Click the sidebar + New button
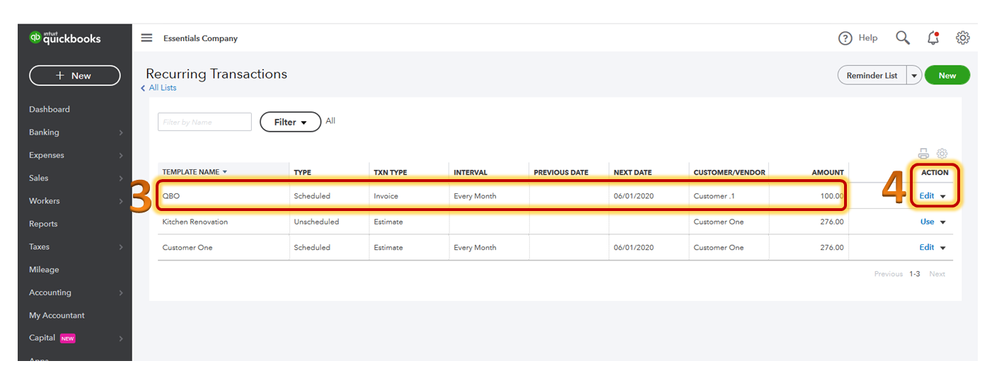 click(75, 75)
